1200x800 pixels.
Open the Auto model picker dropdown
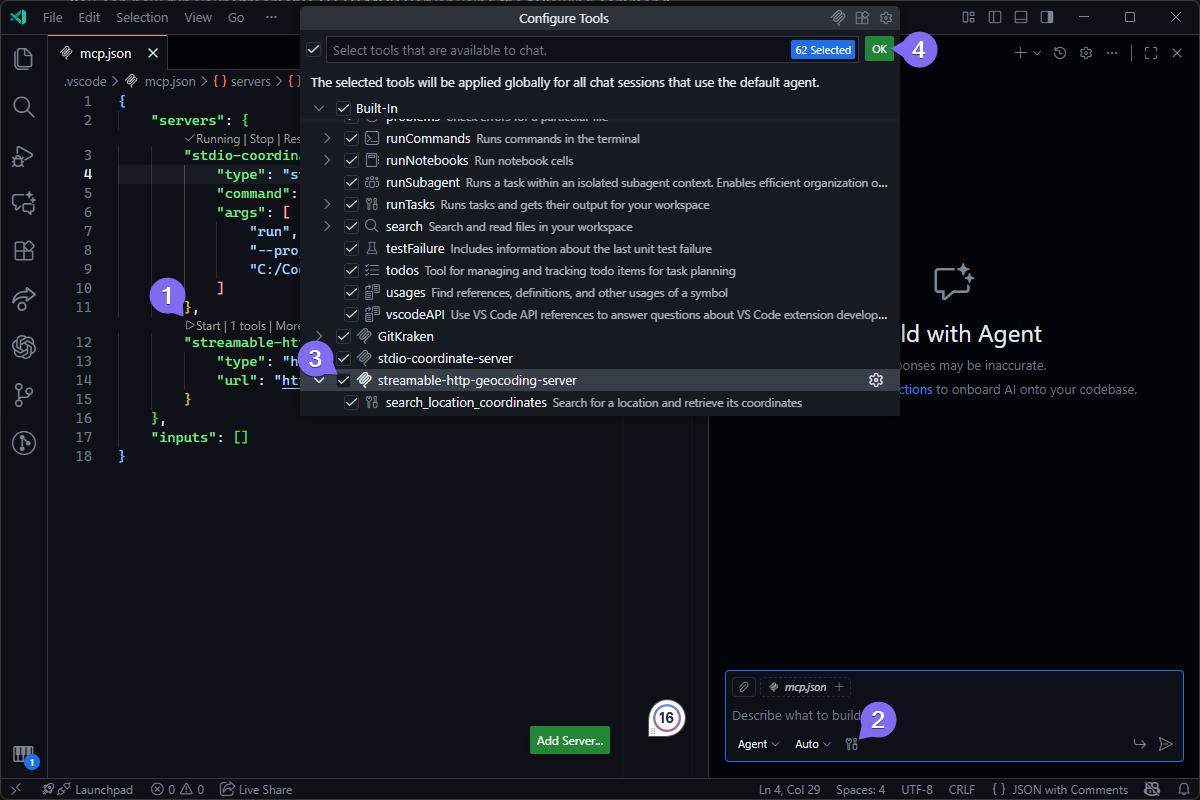coord(811,744)
